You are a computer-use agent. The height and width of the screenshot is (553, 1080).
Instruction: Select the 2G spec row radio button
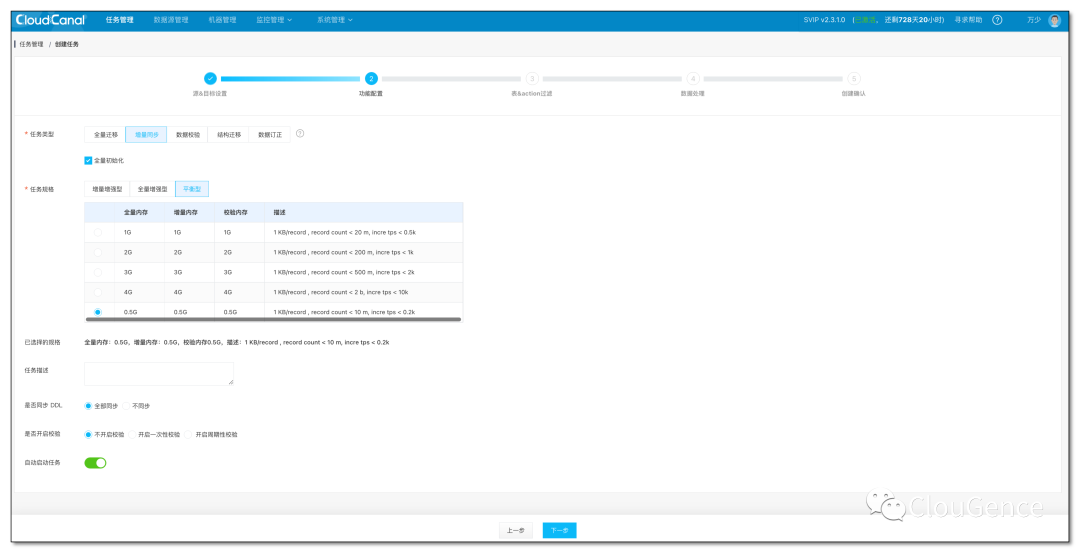[x=98, y=252]
